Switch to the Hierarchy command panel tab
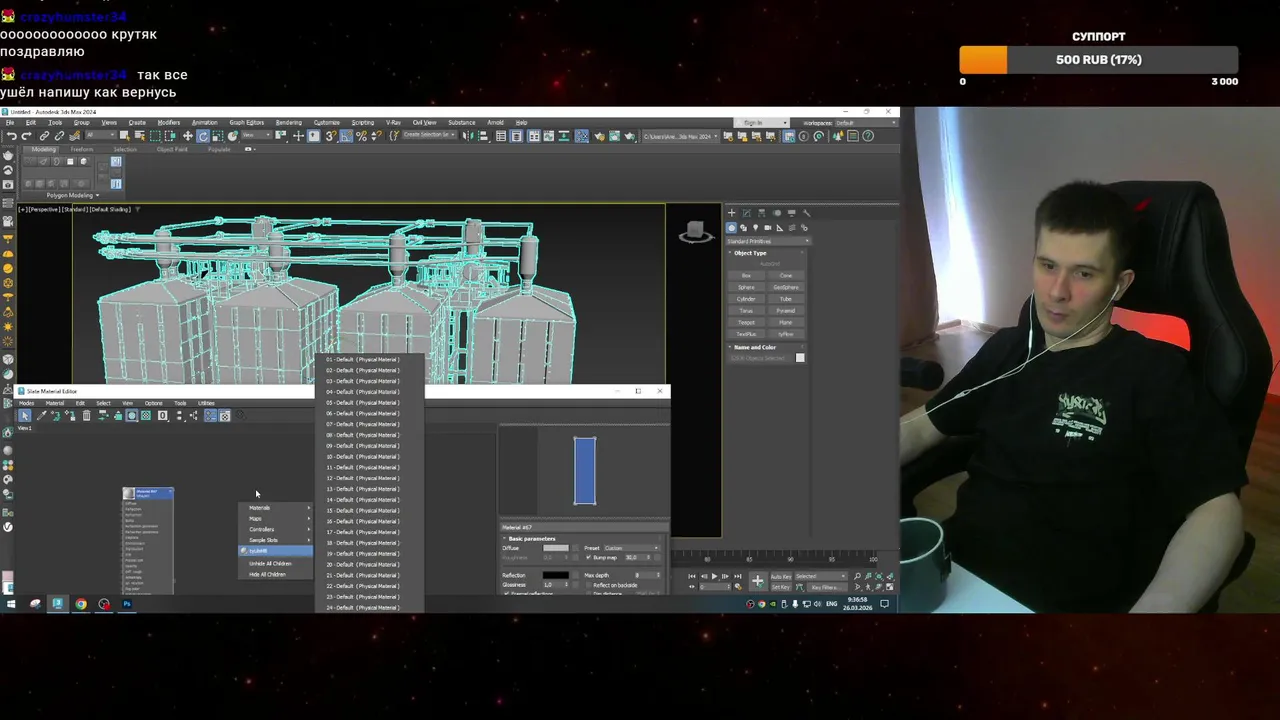The width and height of the screenshot is (1280, 720). click(x=762, y=213)
